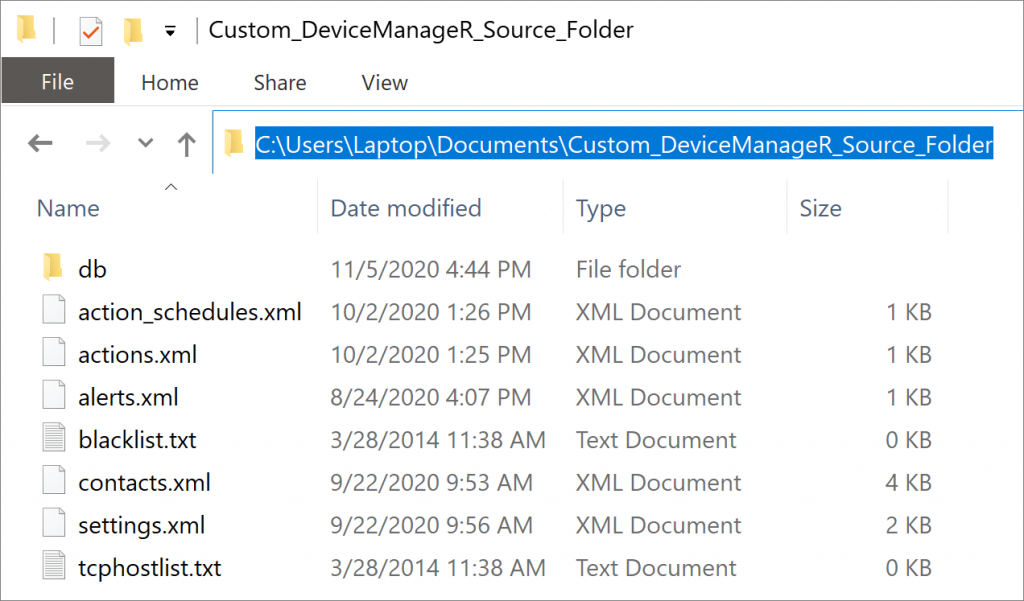Click the Back navigation arrow
This screenshot has height=601, width=1024.
pos(40,144)
